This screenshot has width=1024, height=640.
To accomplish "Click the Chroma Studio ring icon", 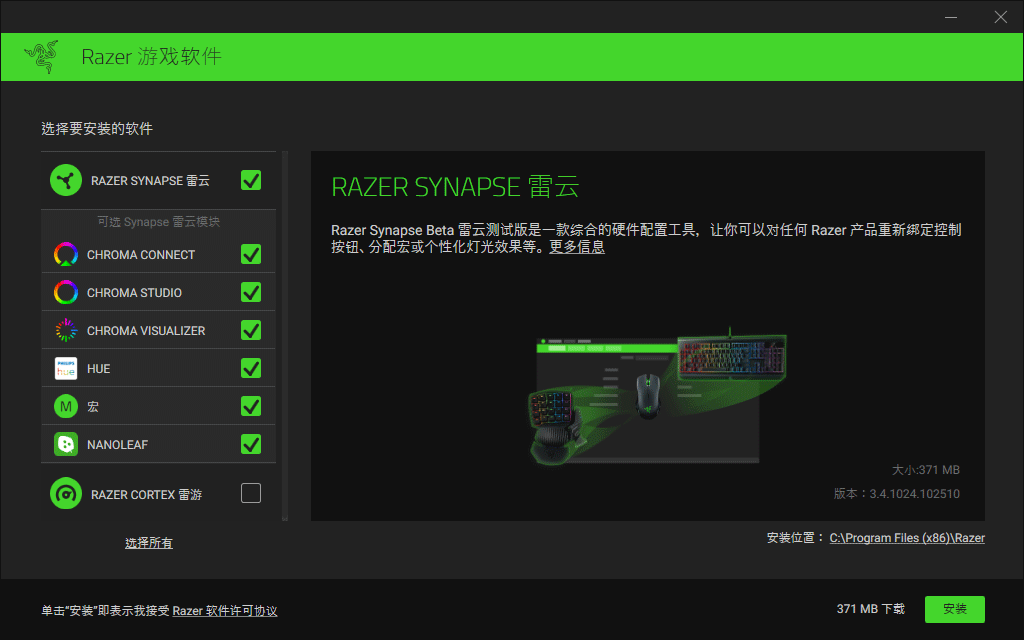I will pos(66,292).
